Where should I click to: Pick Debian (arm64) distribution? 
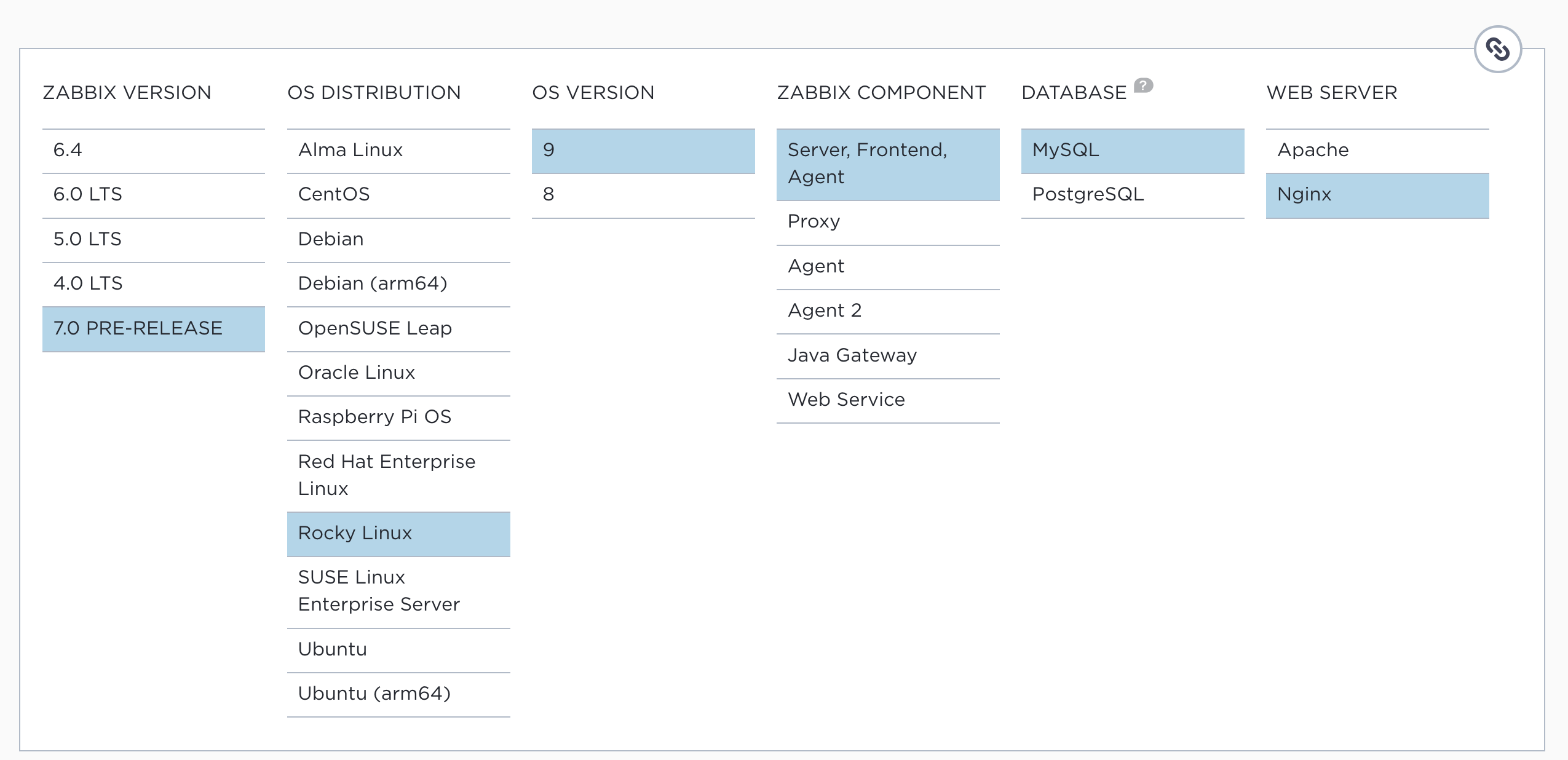(x=398, y=284)
